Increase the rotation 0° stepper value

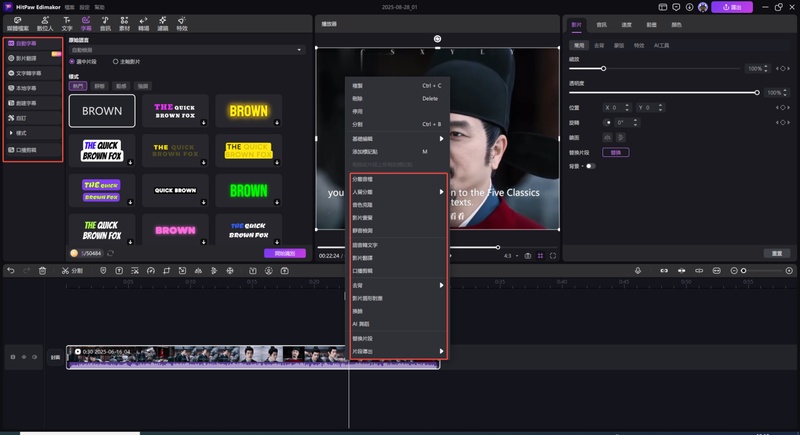tap(635, 120)
